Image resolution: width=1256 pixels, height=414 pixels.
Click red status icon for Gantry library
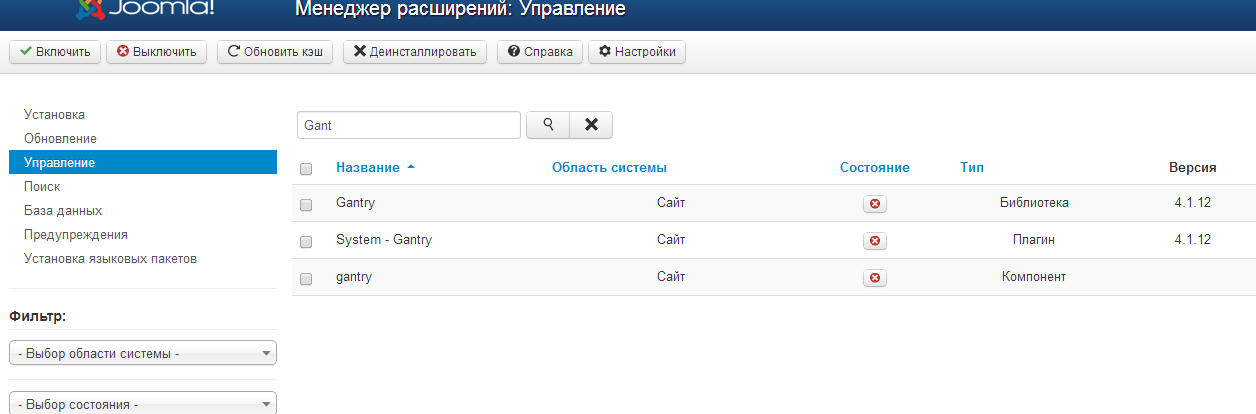(875, 204)
